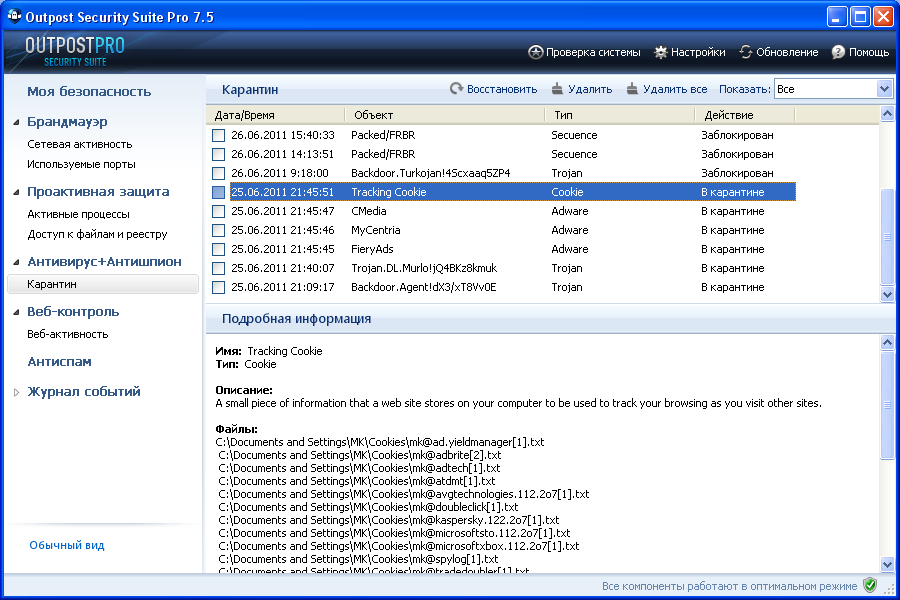Click the update arrows icon
The width and height of the screenshot is (900, 600).
[x=746, y=52]
